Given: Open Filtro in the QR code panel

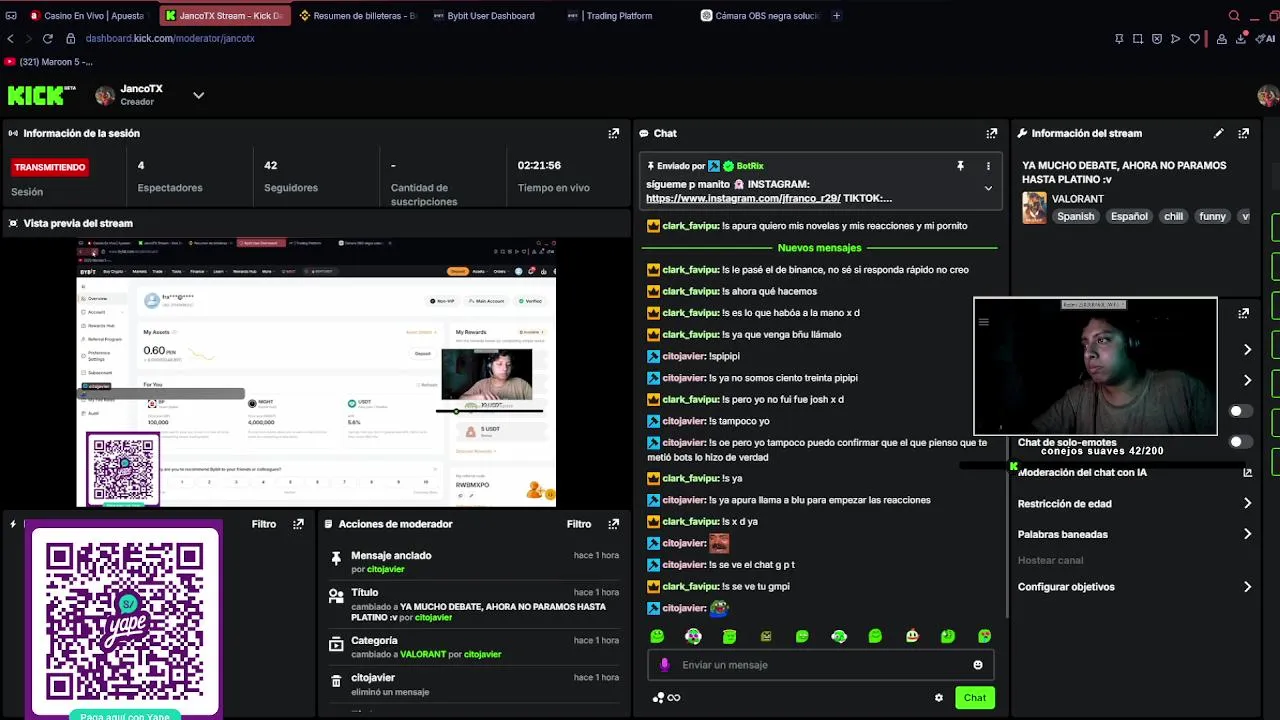Looking at the screenshot, I should pyautogui.click(x=264, y=524).
